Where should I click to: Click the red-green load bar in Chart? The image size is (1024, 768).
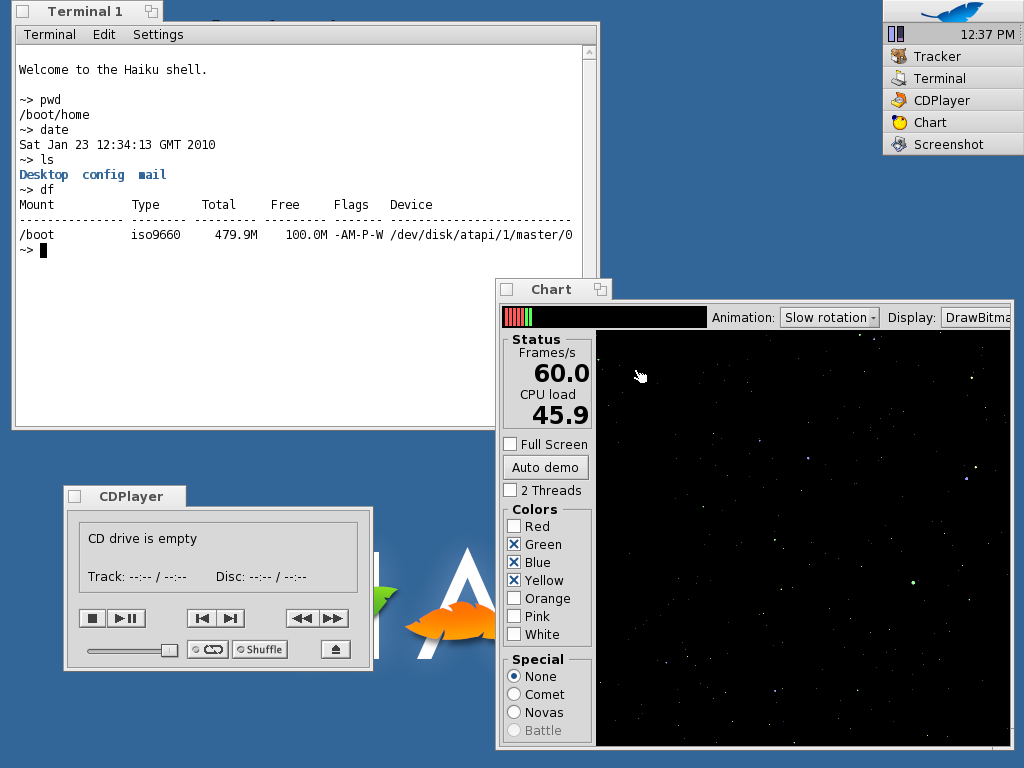tap(604, 317)
